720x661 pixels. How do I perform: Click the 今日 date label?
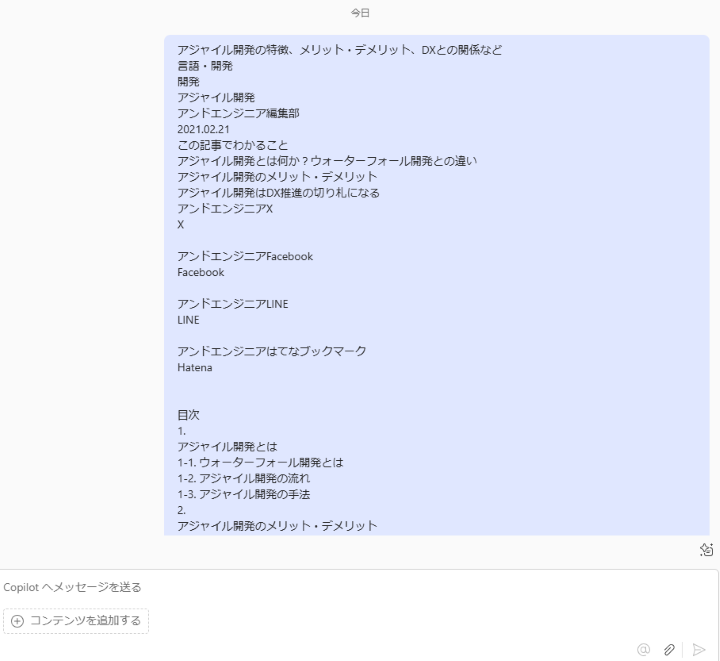[360, 13]
